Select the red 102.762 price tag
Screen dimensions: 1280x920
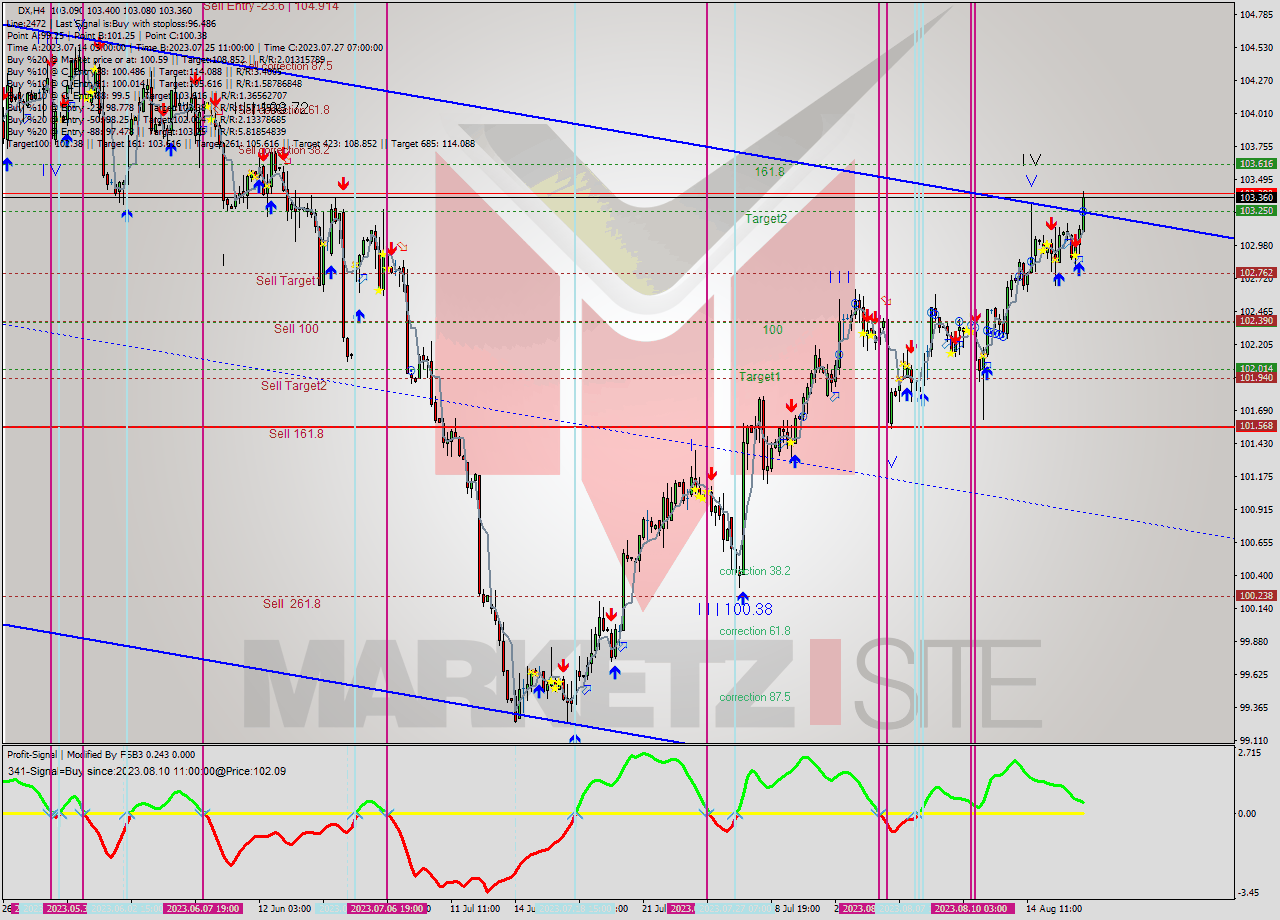coord(1256,272)
